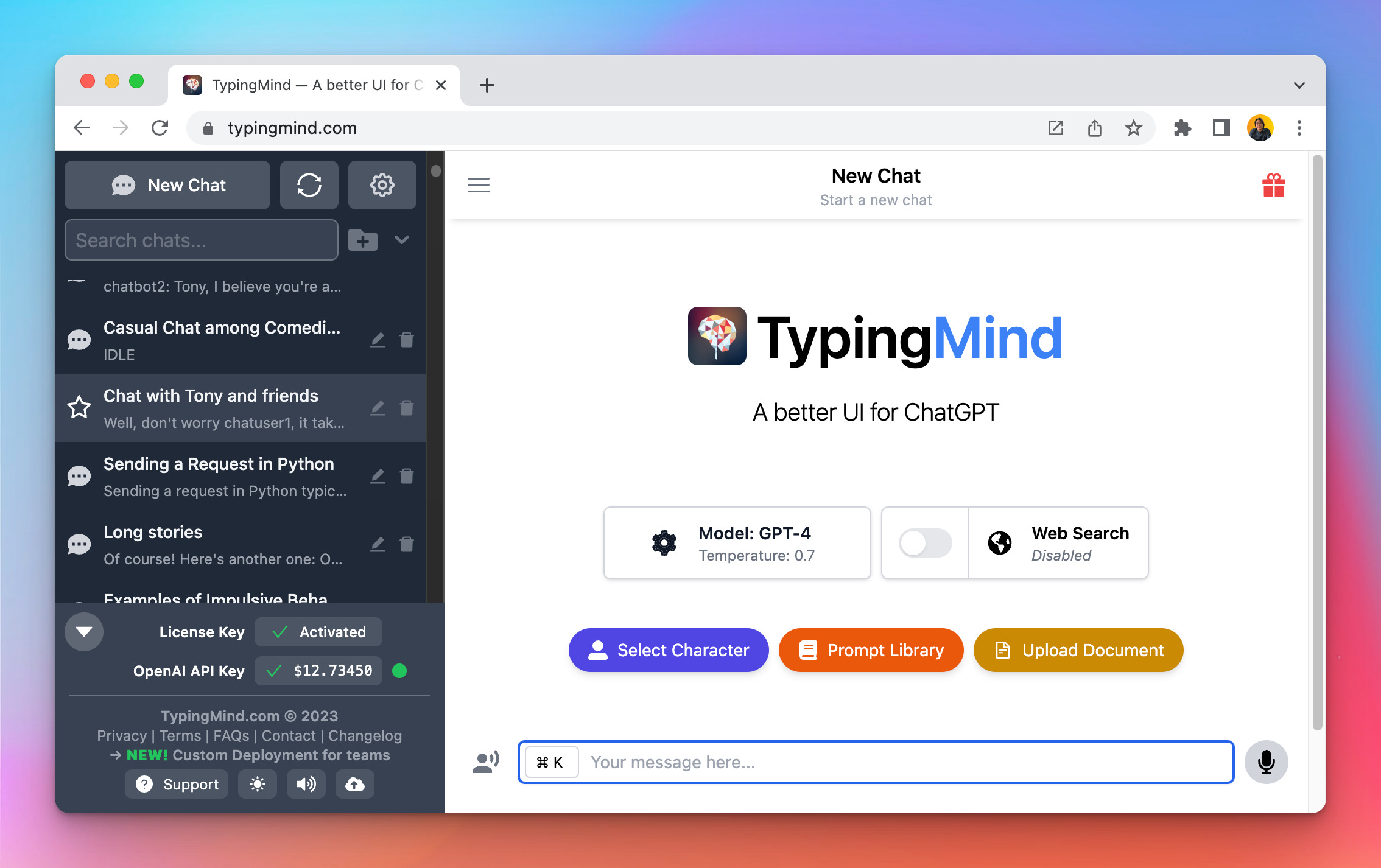Bookmark this page with star icon
This screenshot has width=1381, height=868.
point(1134,128)
